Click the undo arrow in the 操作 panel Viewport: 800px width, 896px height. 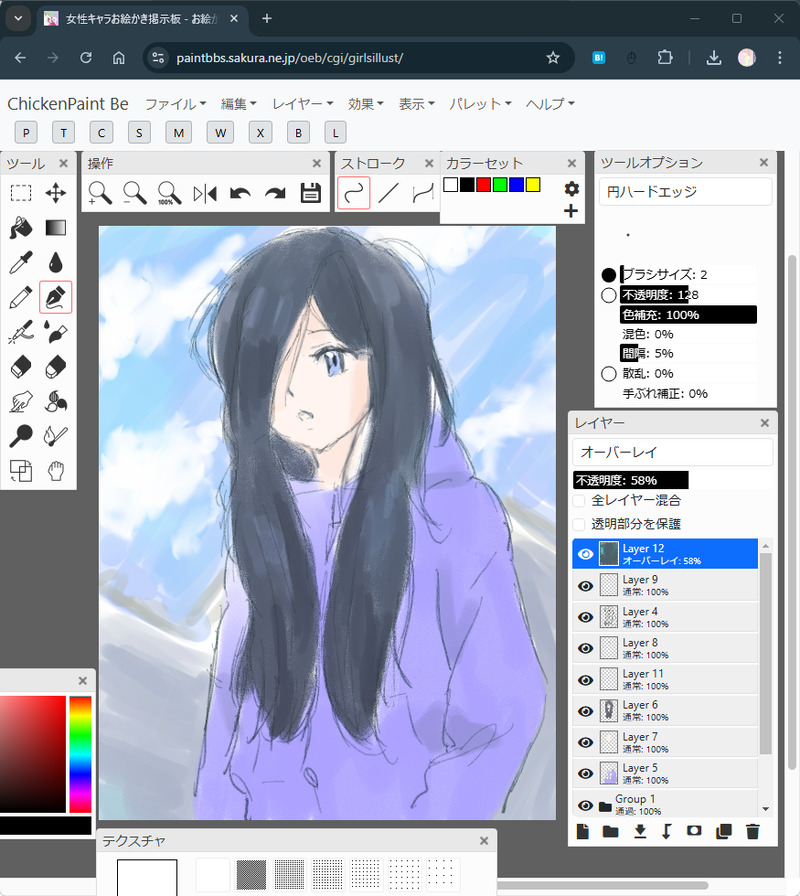[240, 193]
